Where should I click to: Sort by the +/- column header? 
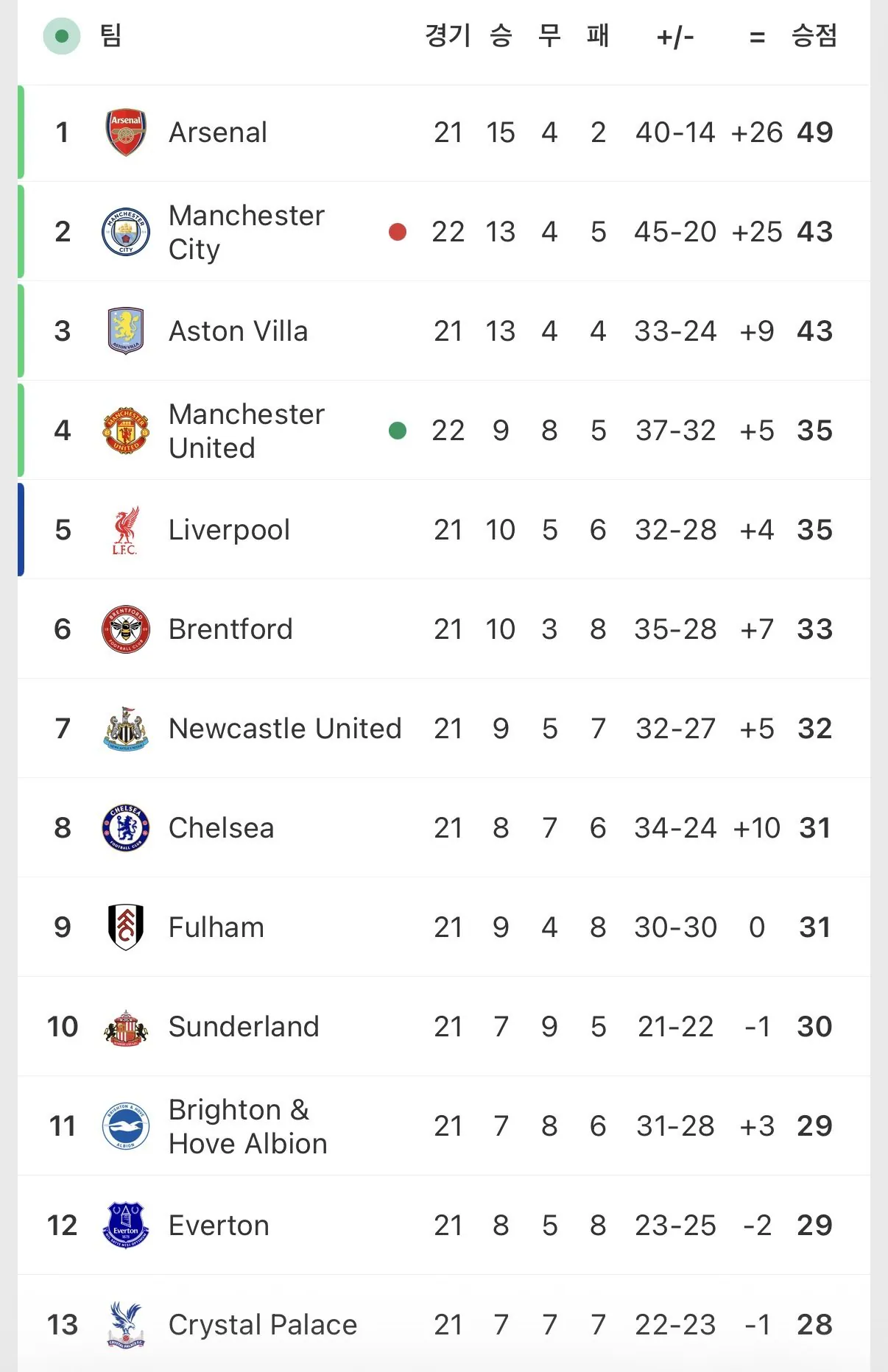(x=675, y=37)
